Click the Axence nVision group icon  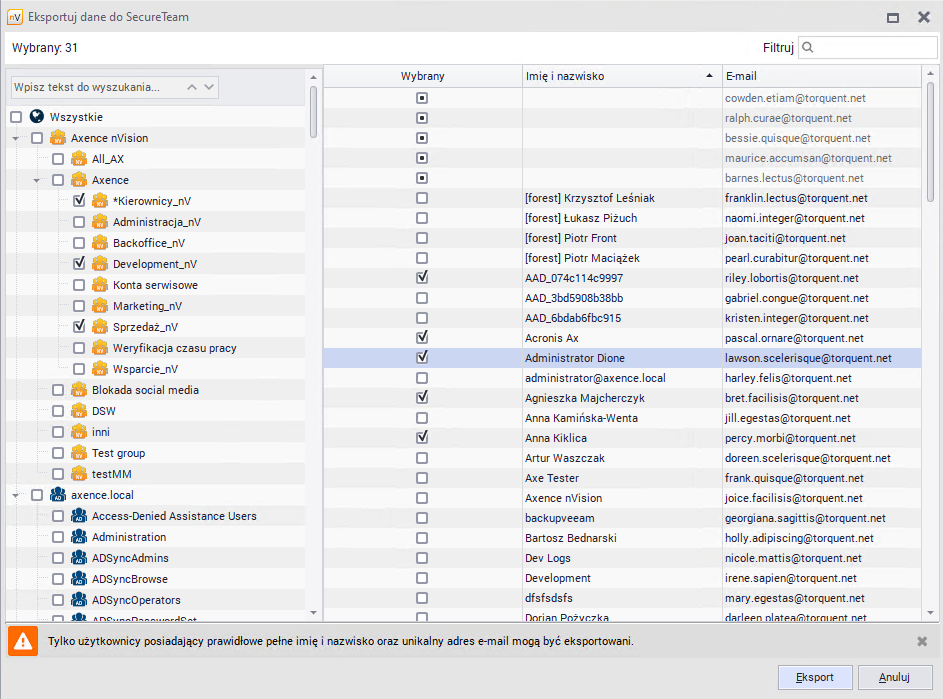click(x=58, y=138)
